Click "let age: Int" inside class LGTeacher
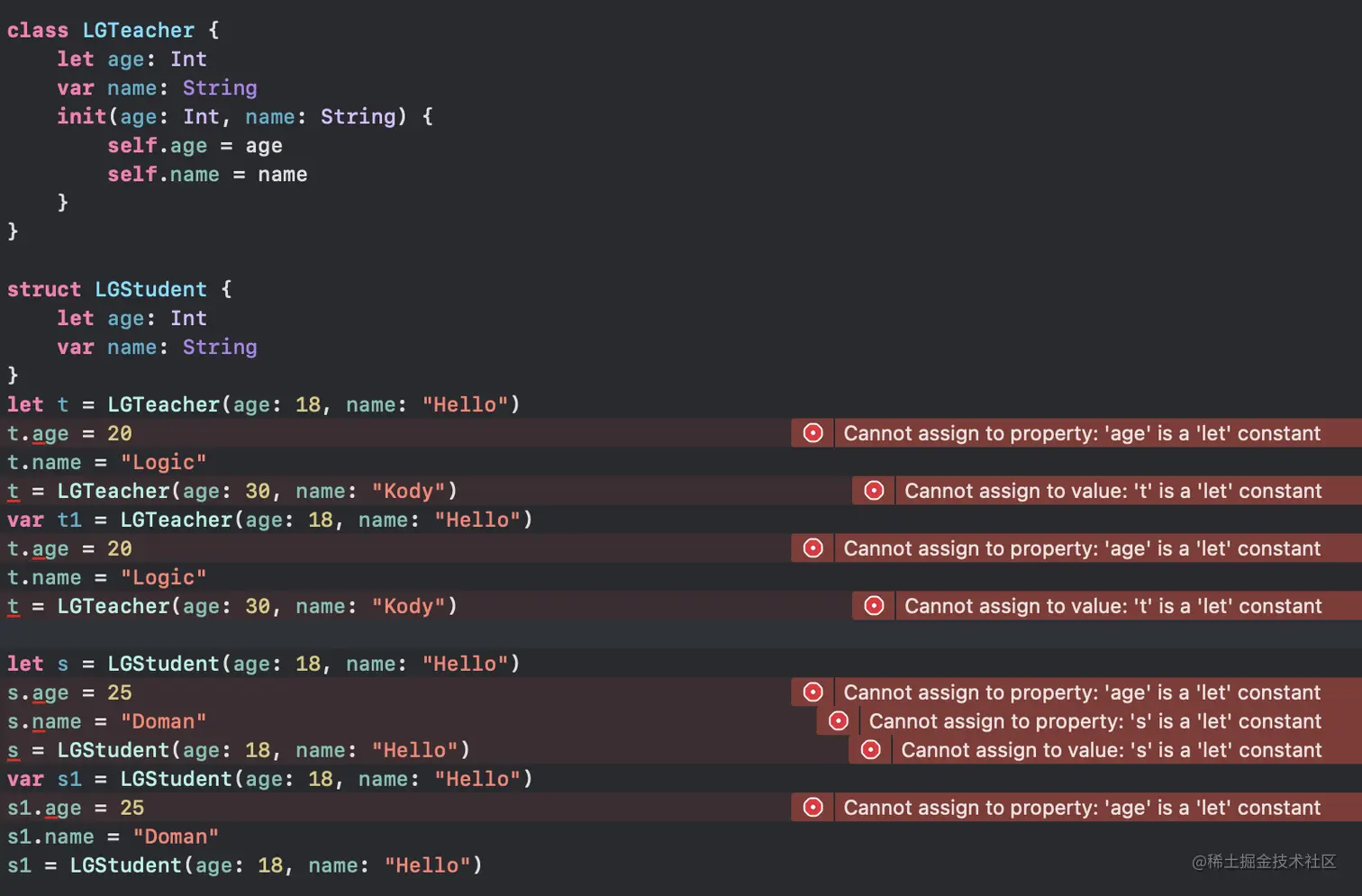1362x896 pixels. 132,59
